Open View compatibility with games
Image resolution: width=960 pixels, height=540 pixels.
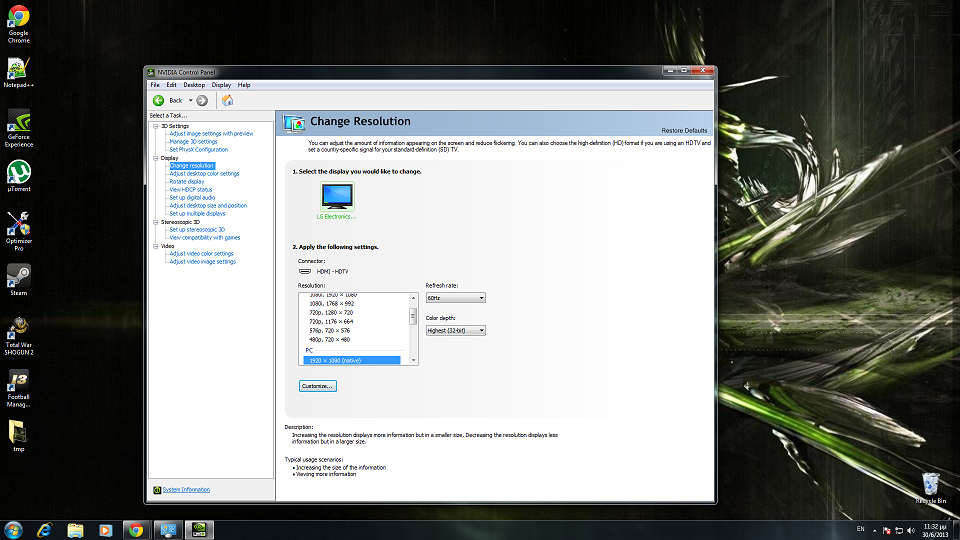click(204, 238)
